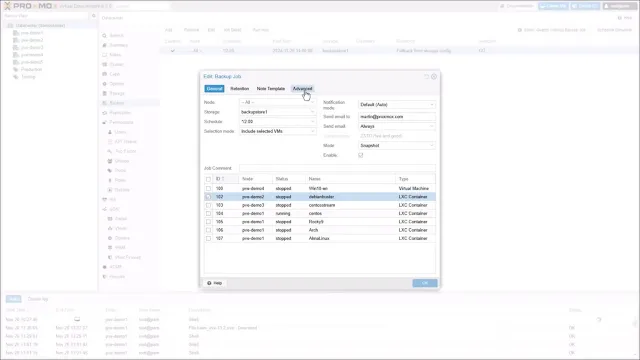640x360 pixels.
Task: Switch to the Note Template tab
Action: tap(271, 89)
